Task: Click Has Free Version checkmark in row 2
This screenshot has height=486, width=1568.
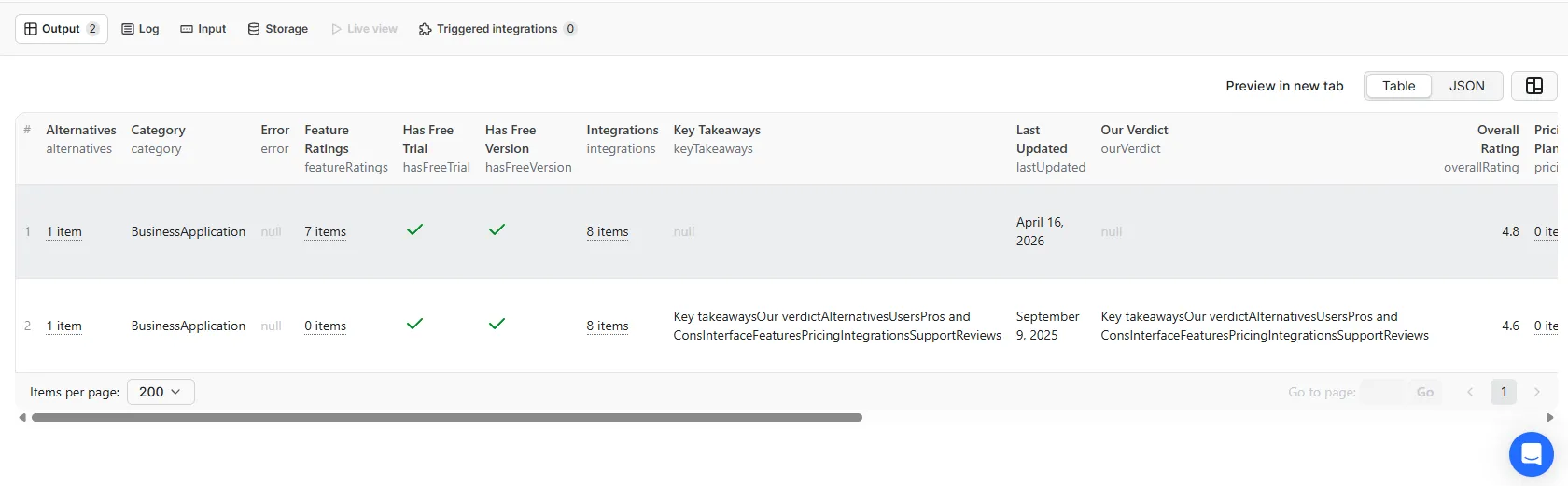Action: (497, 324)
